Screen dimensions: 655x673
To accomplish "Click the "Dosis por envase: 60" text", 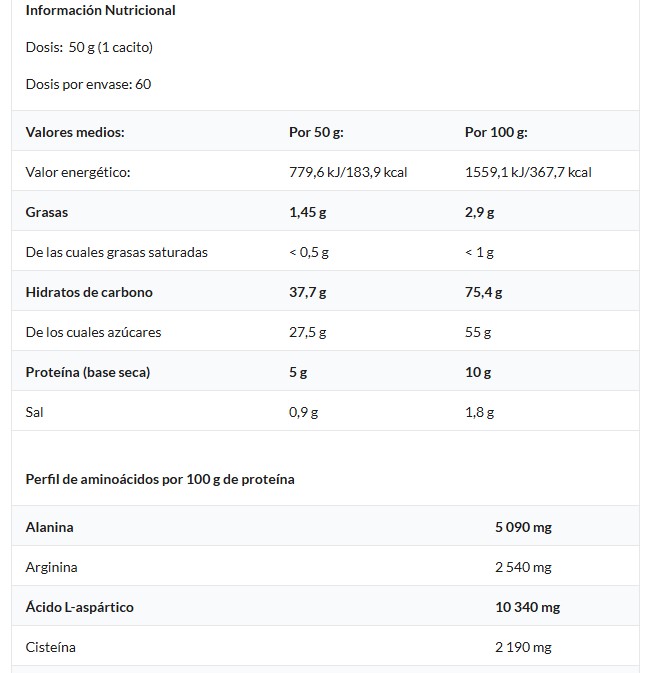I will pyautogui.click(x=88, y=84).
